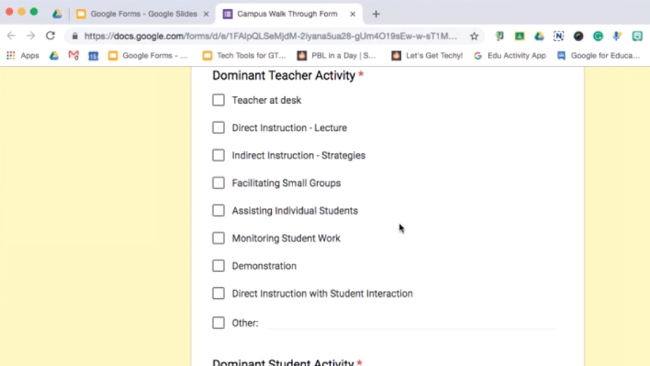
Task: Open the Gmail bookmark icon
Action: pyautogui.click(x=74, y=56)
